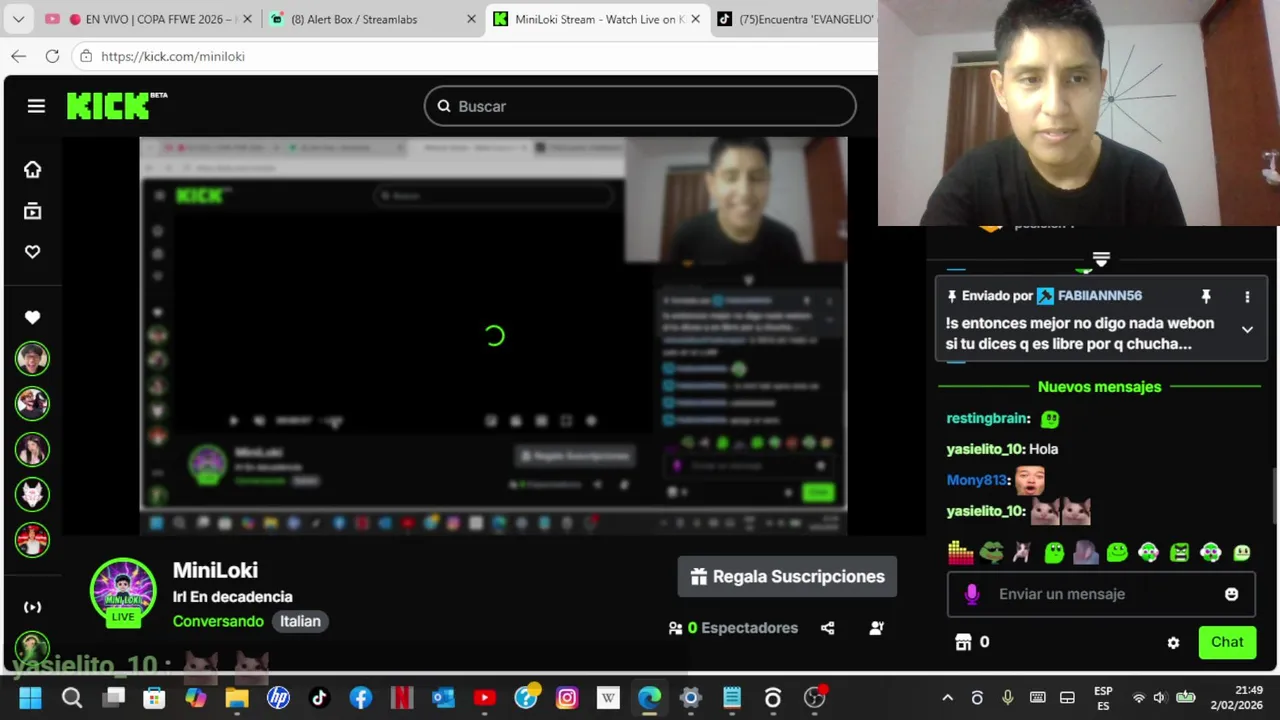Click the green Chat send button

[1227, 642]
